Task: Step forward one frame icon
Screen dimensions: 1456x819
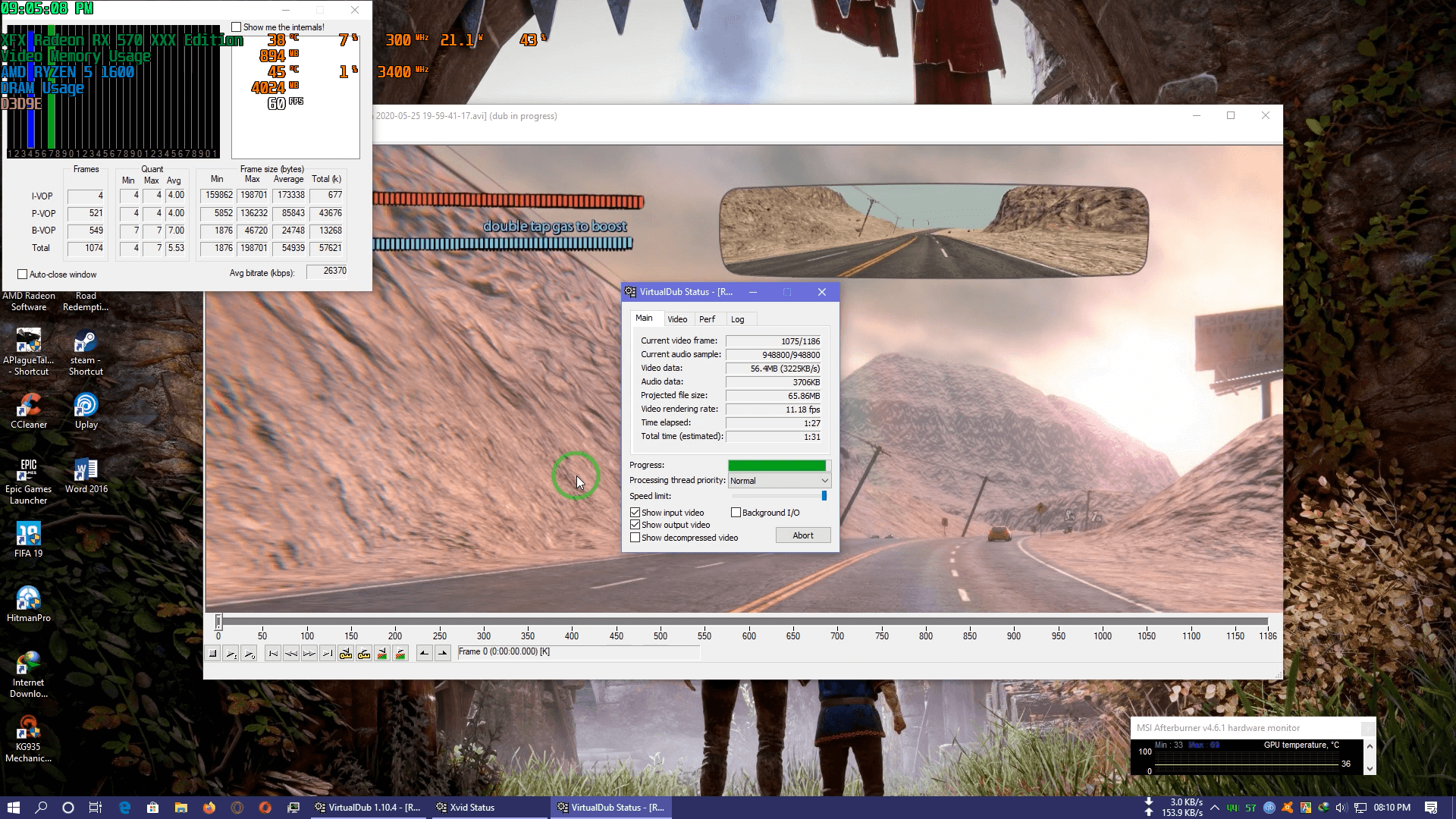Action: 309,653
